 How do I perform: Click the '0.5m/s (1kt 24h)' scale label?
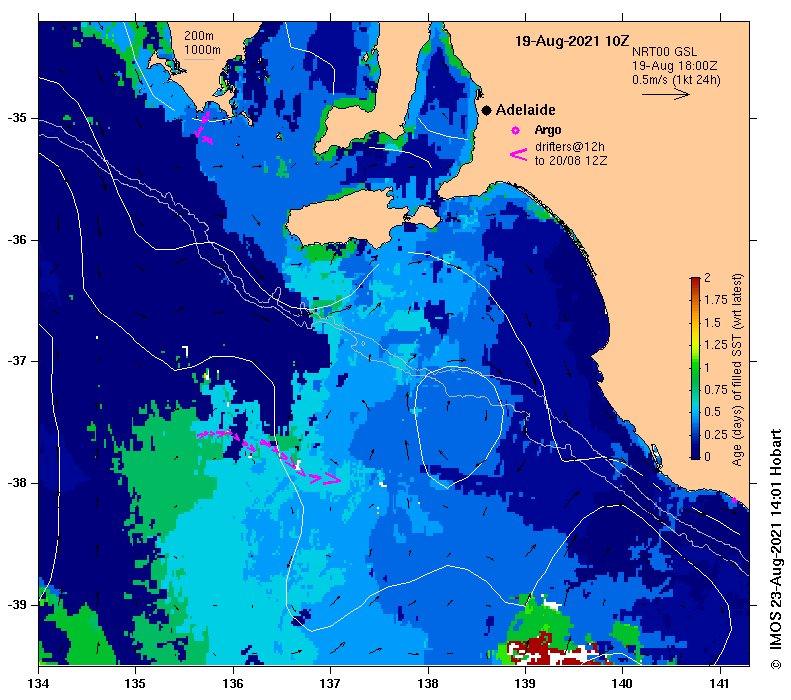(676, 80)
